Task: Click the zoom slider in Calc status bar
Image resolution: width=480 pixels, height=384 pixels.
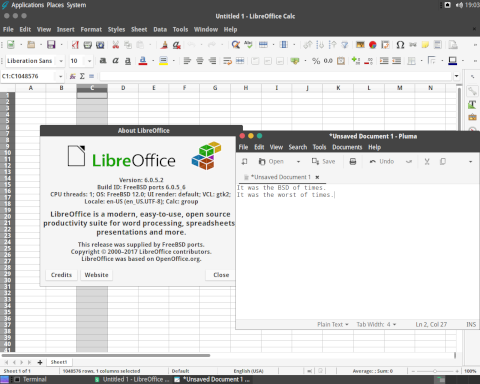Action: pyautogui.click(x=435, y=371)
